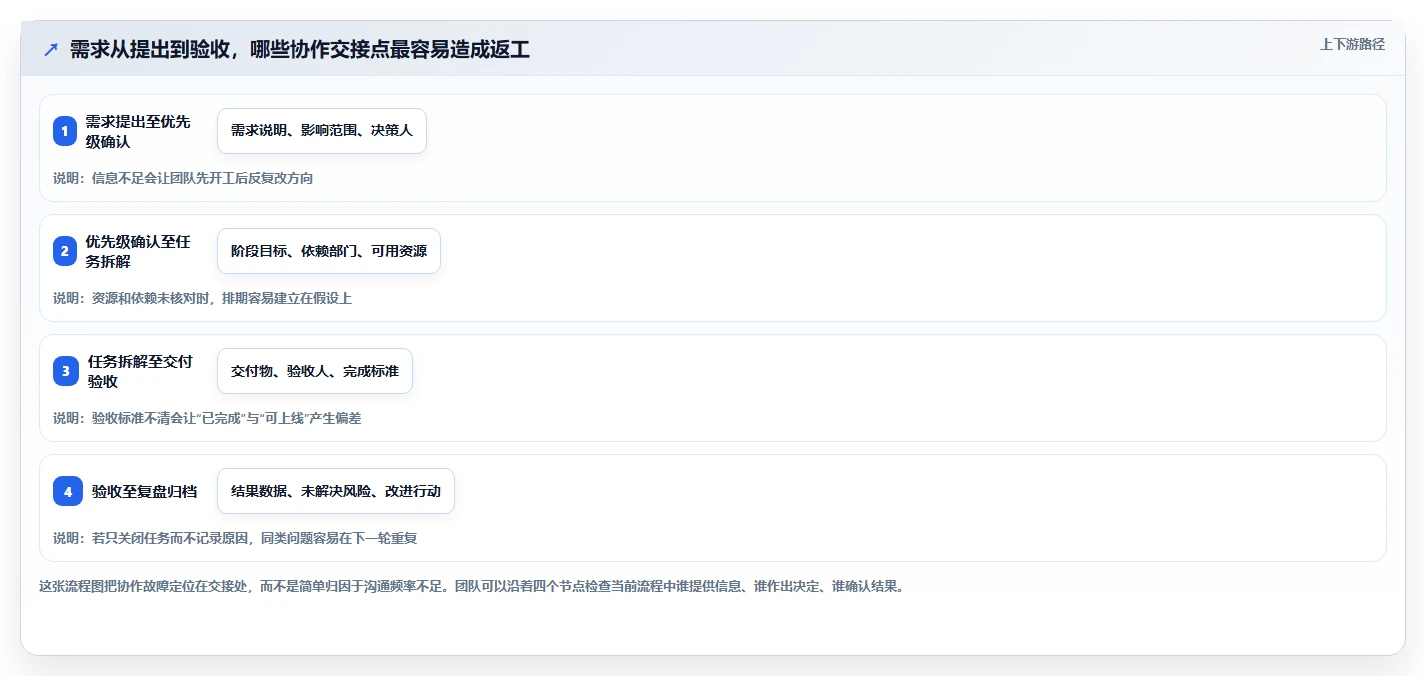Click the note about 验收标准不清 causing 偏差
This screenshot has width=1426, height=676.
pyautogui.click(x=207, y=418)
